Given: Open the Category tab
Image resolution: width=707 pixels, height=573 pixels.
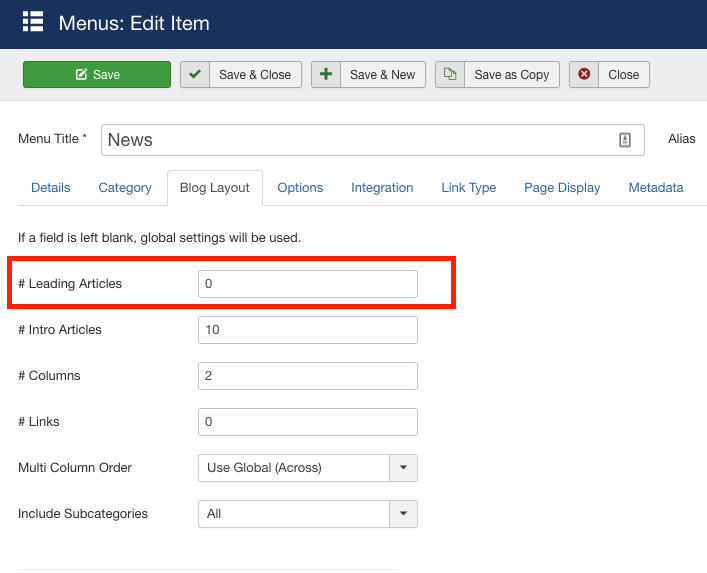Looking at the screenshot, I should 125,188.
